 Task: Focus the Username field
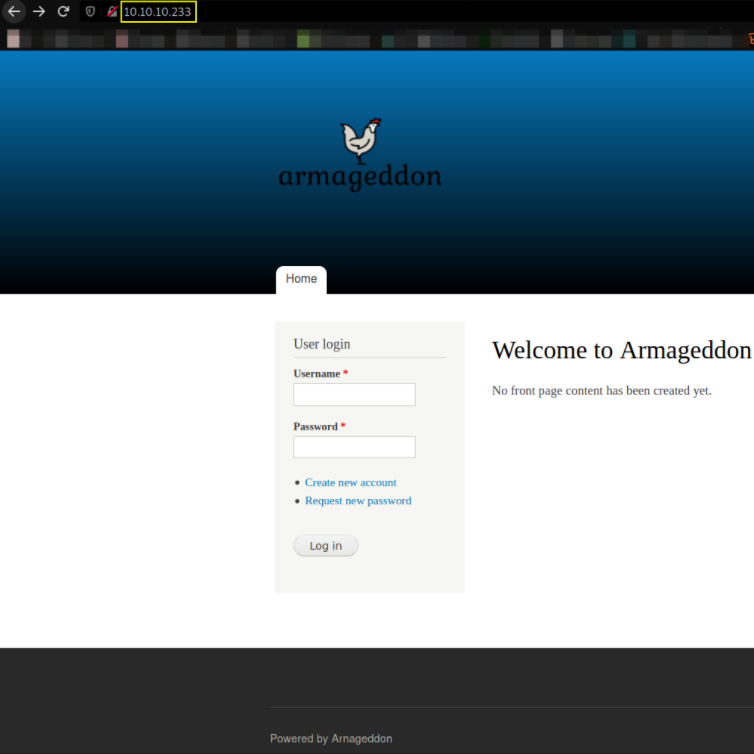[354, 394]
